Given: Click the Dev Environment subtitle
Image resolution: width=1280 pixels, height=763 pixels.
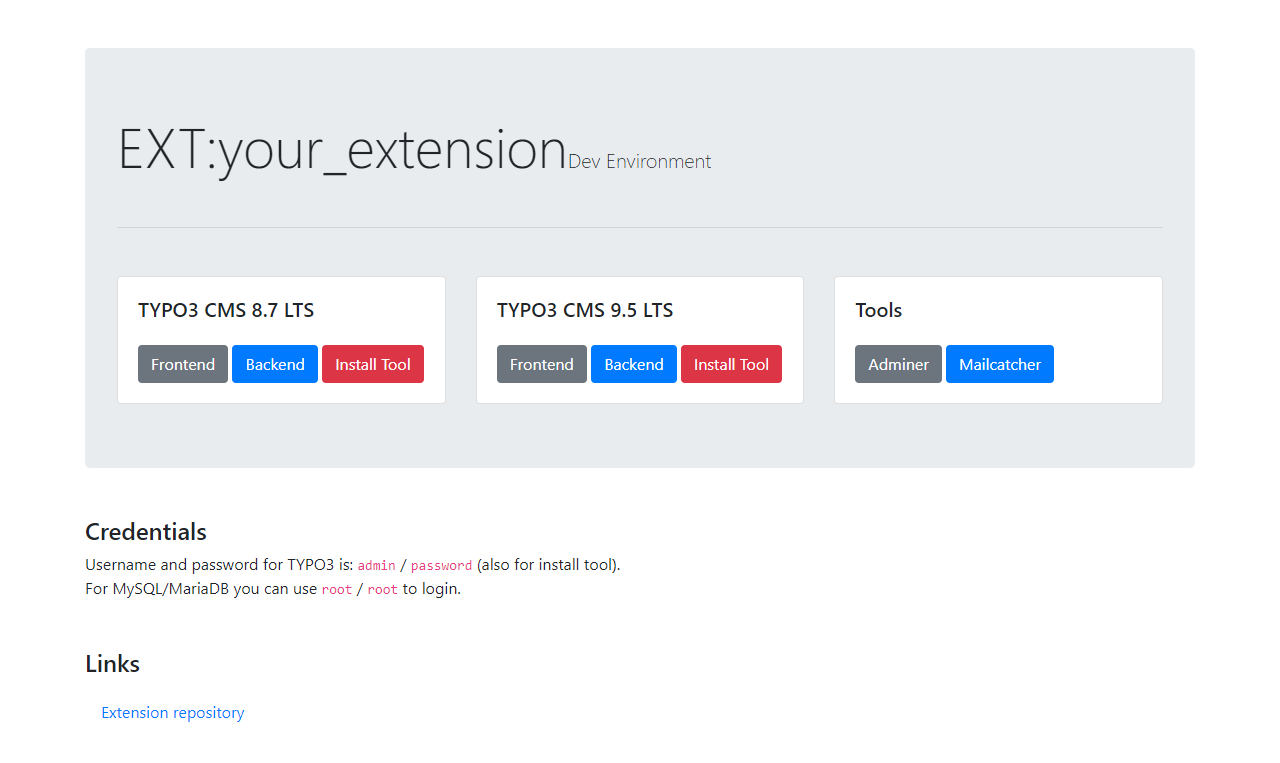Looking at the screenshot, I should pyautogui.click(x=640, y=161).
